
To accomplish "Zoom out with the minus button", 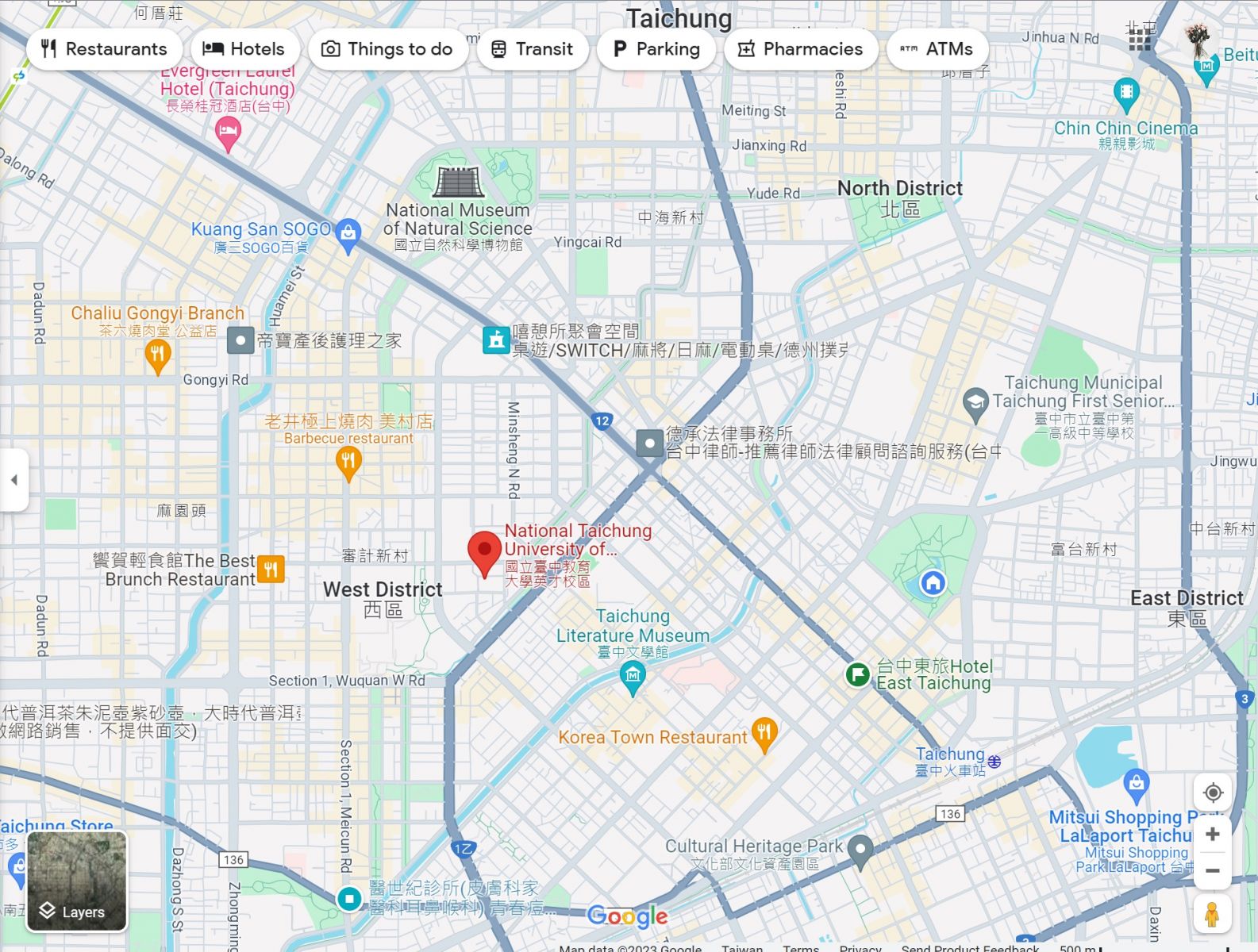I will (x=1212, y=870).
